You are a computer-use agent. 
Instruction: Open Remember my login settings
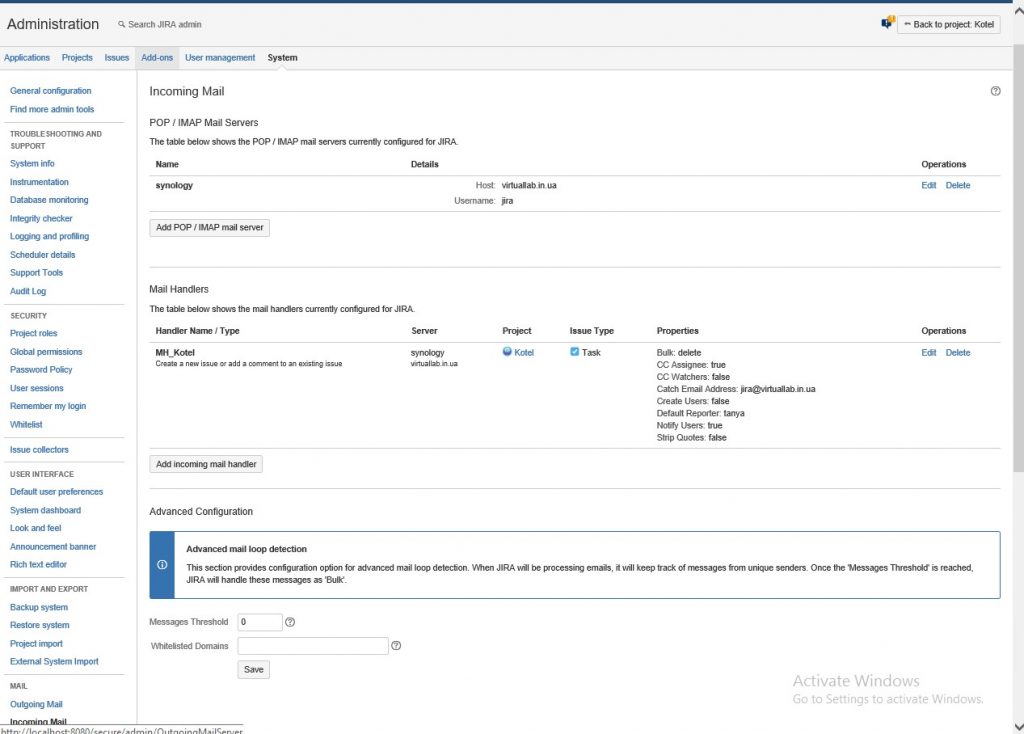[x=48, y=406]
